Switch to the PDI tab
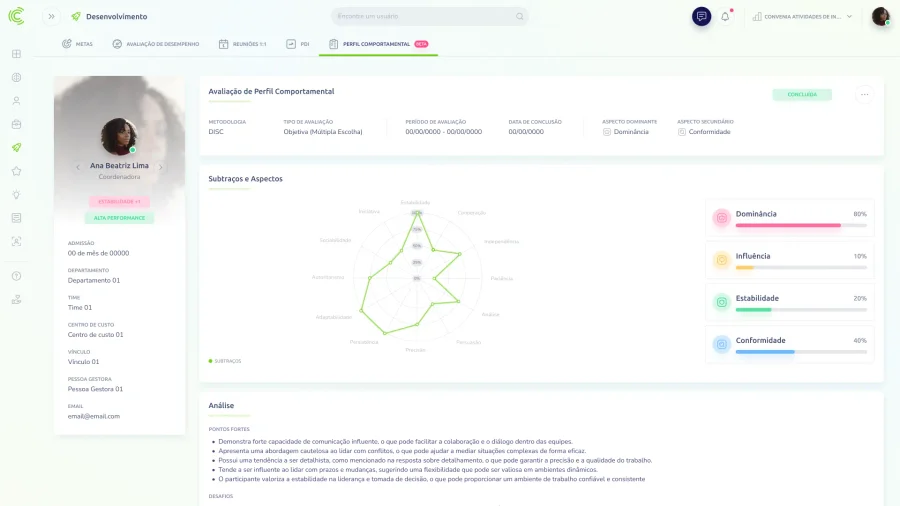900x506 pixels. point(297,44)
